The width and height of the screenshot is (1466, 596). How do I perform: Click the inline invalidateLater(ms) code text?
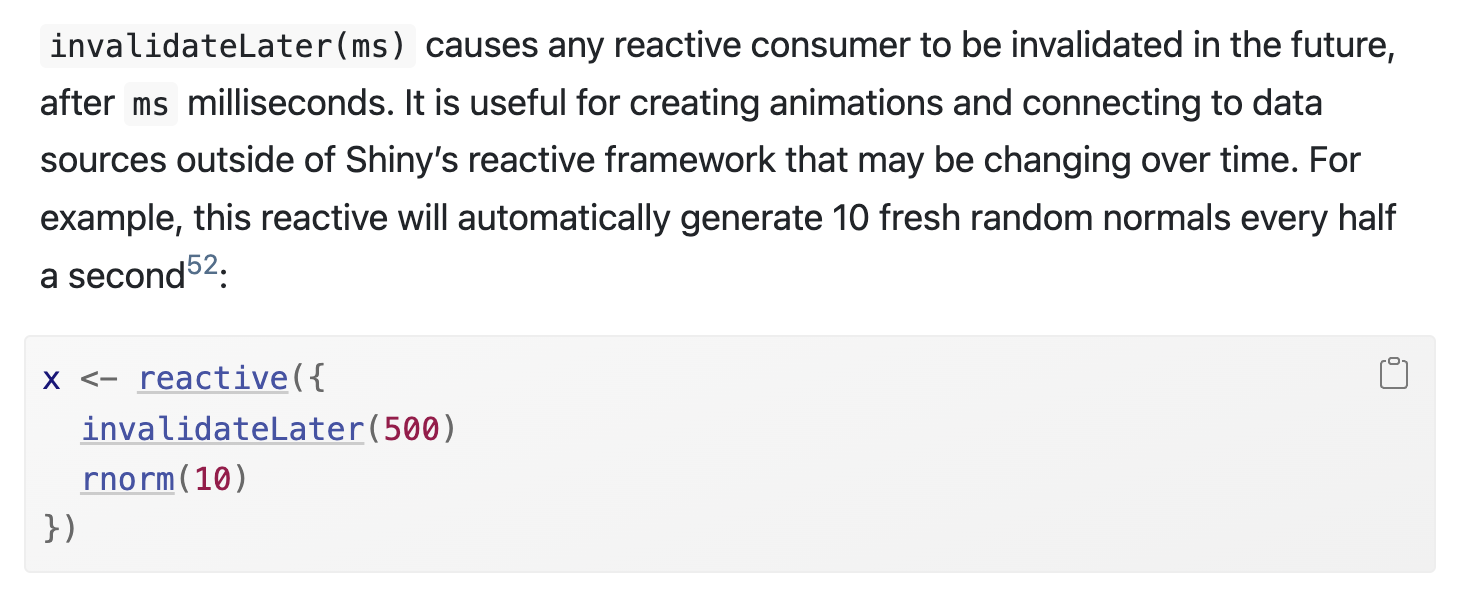point(227,46)
